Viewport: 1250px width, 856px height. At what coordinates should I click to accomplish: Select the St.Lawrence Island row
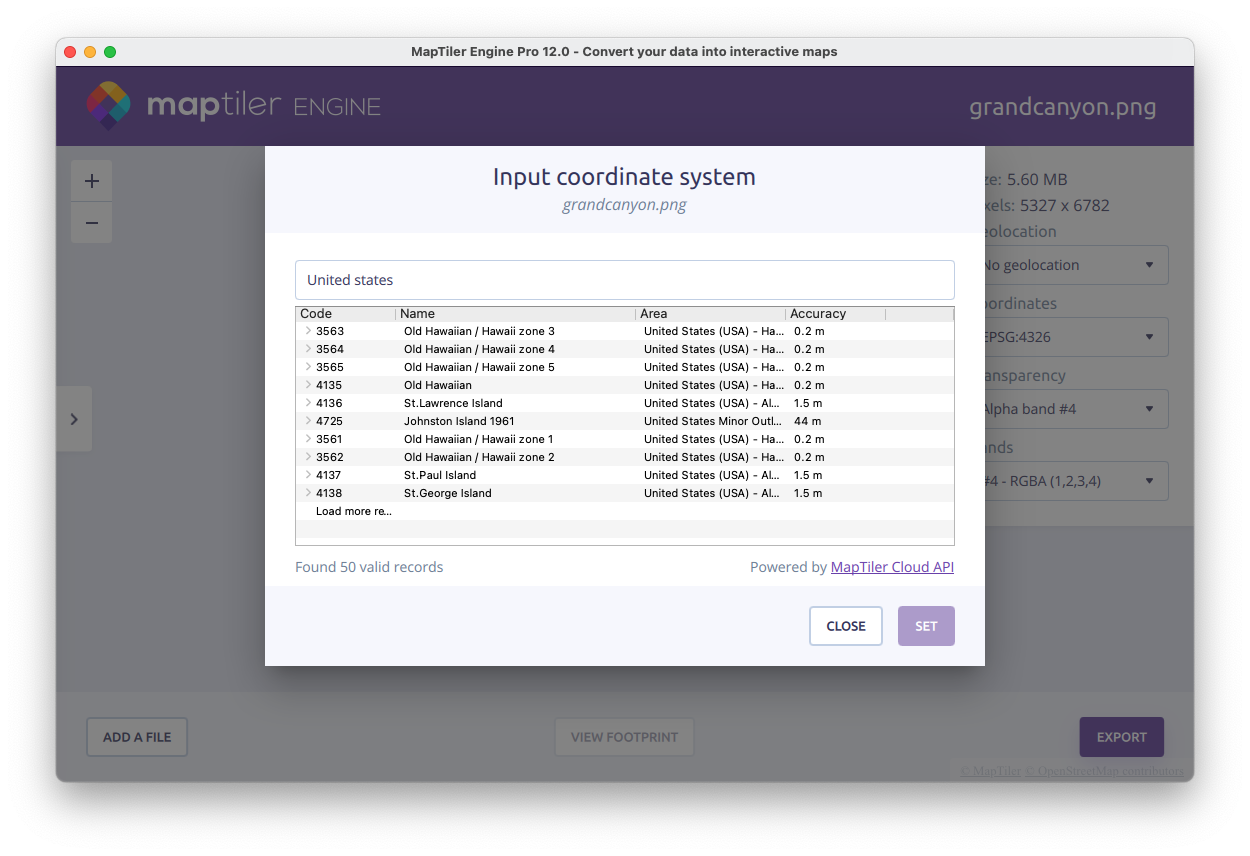pos(453,403)
